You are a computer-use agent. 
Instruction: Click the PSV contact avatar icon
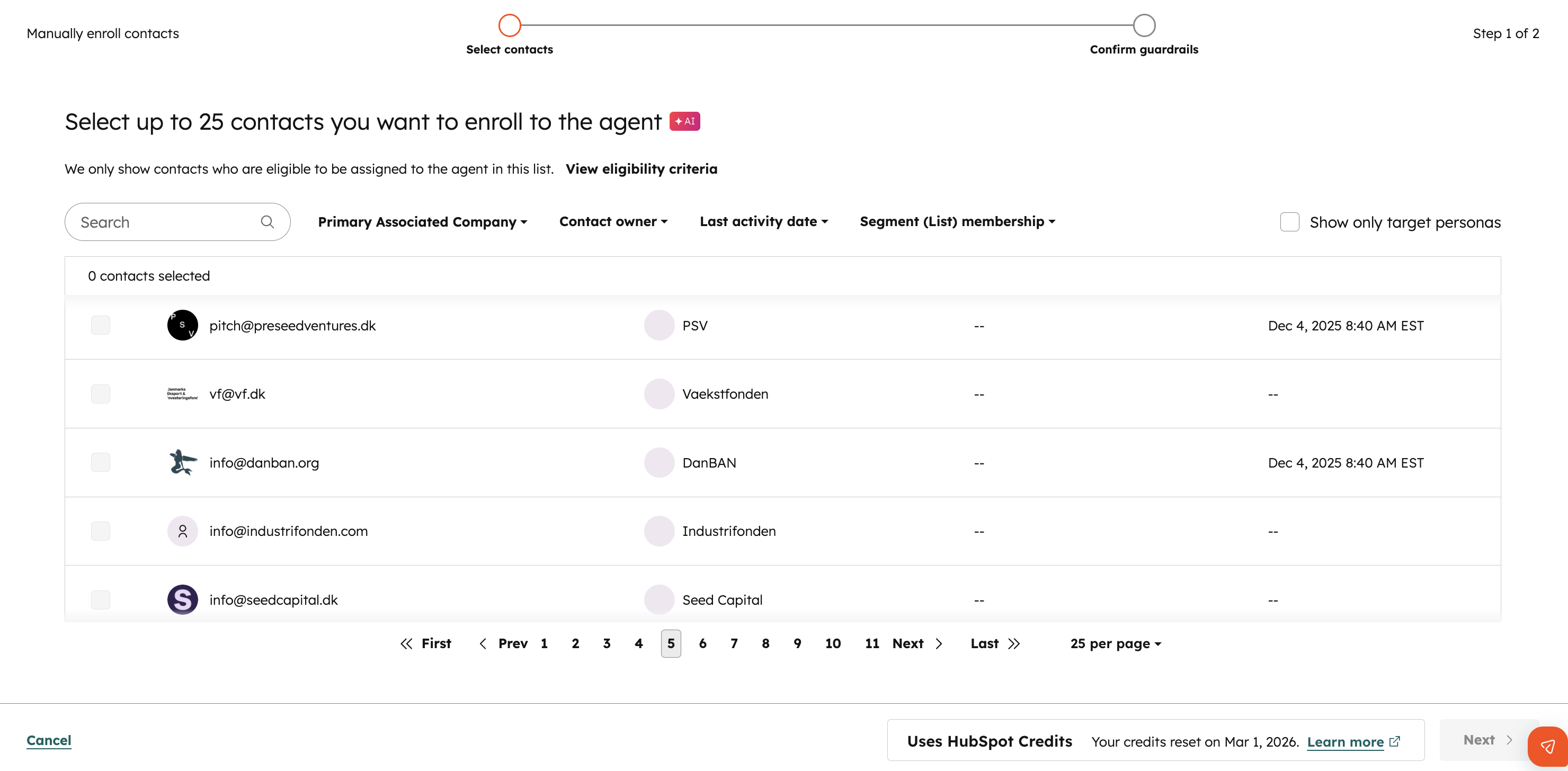(x=182, y=326)
